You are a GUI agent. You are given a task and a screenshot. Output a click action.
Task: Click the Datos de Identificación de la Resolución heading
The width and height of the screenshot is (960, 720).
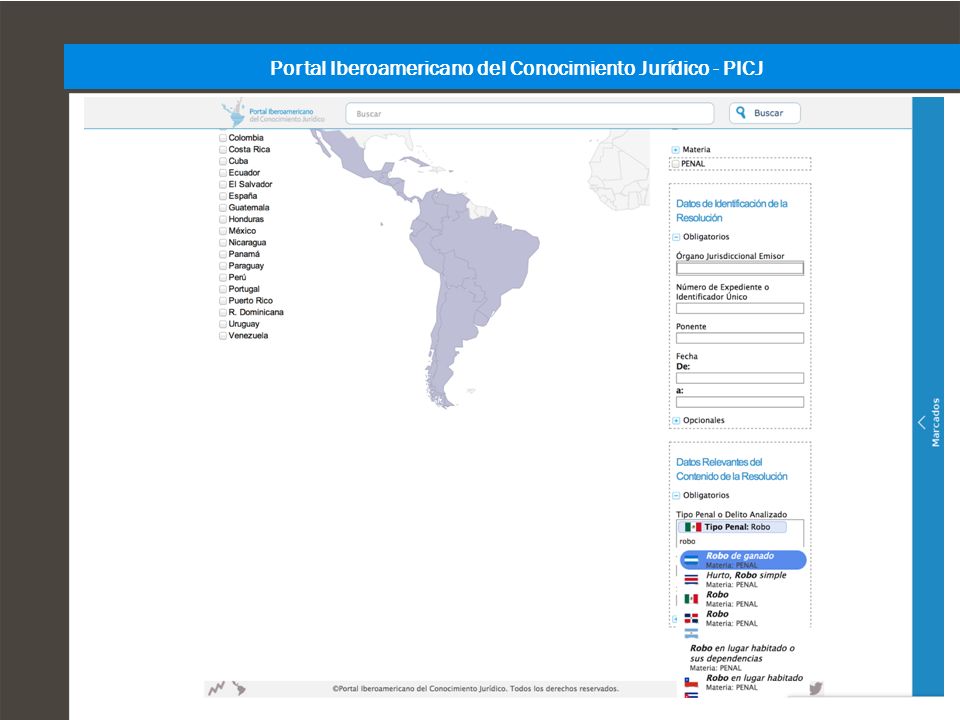(732, 211)
